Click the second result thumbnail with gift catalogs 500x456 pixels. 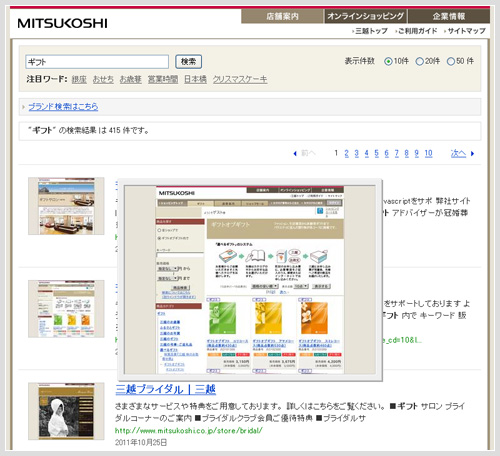[x=66, y=309]
